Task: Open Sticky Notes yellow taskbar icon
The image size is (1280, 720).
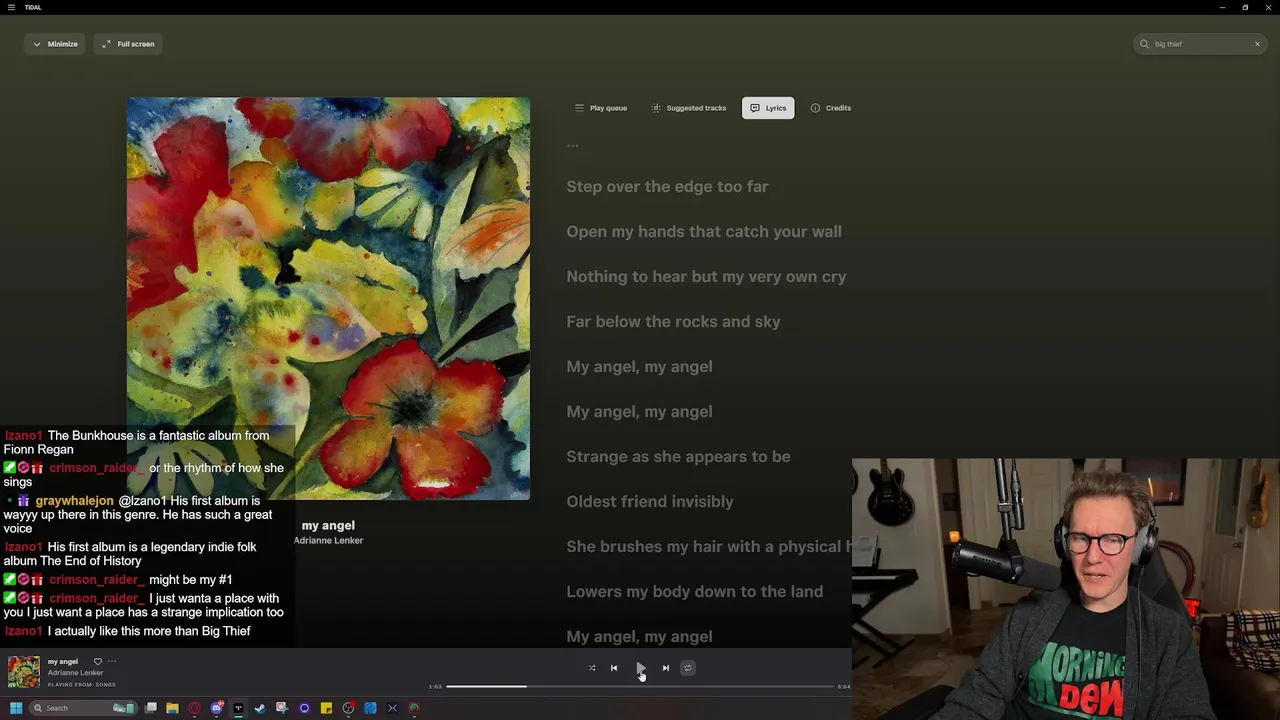Action: pos(326,708)
